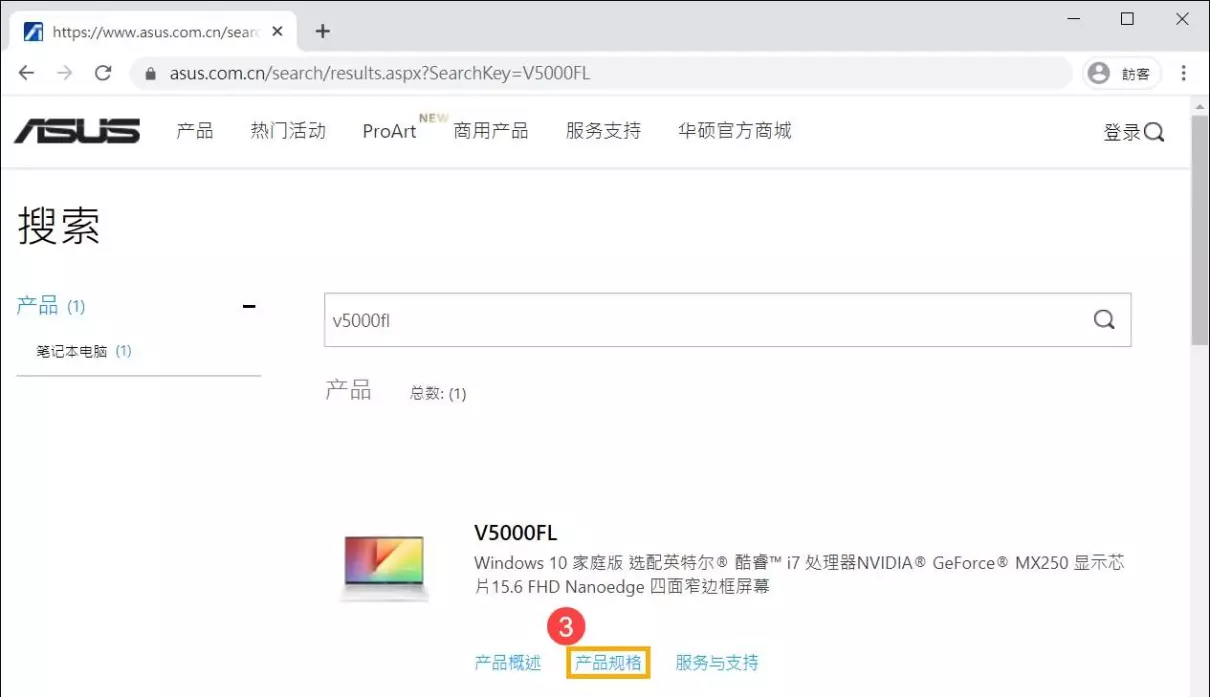Click the magnifier icon in the search box
1210x697 pixels.
pyautogui.click(x=1103, y=320)
